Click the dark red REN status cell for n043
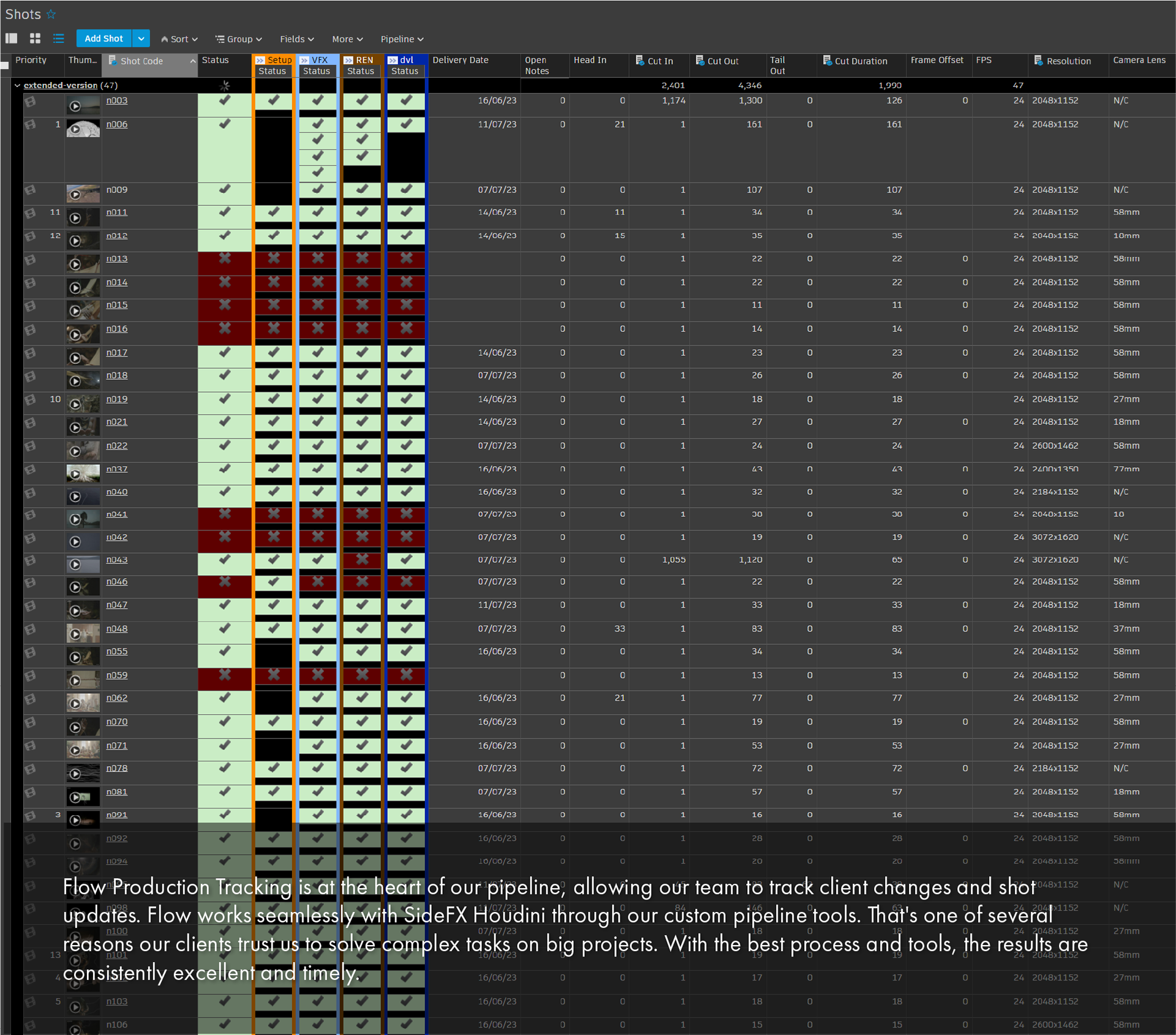The image size is (1176, 1035). tap(362, 560)
